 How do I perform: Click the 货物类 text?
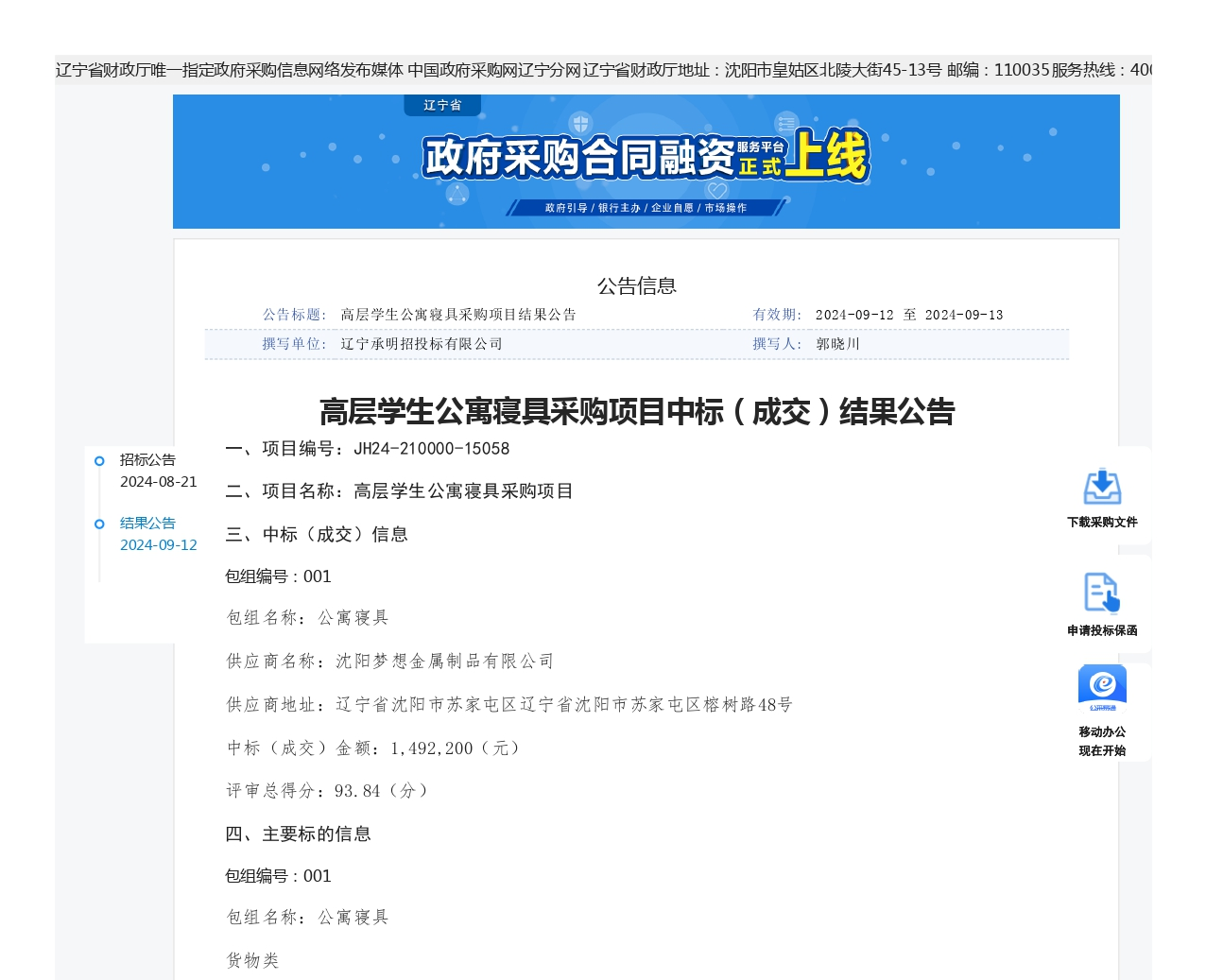pos(252,961)
